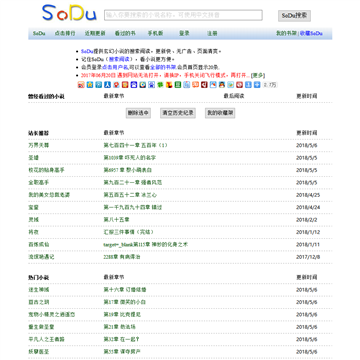The width and height of the screenshot is (360, 360).
Task: Open the 点击排行 nav item
Action: [x=65, y=33]
